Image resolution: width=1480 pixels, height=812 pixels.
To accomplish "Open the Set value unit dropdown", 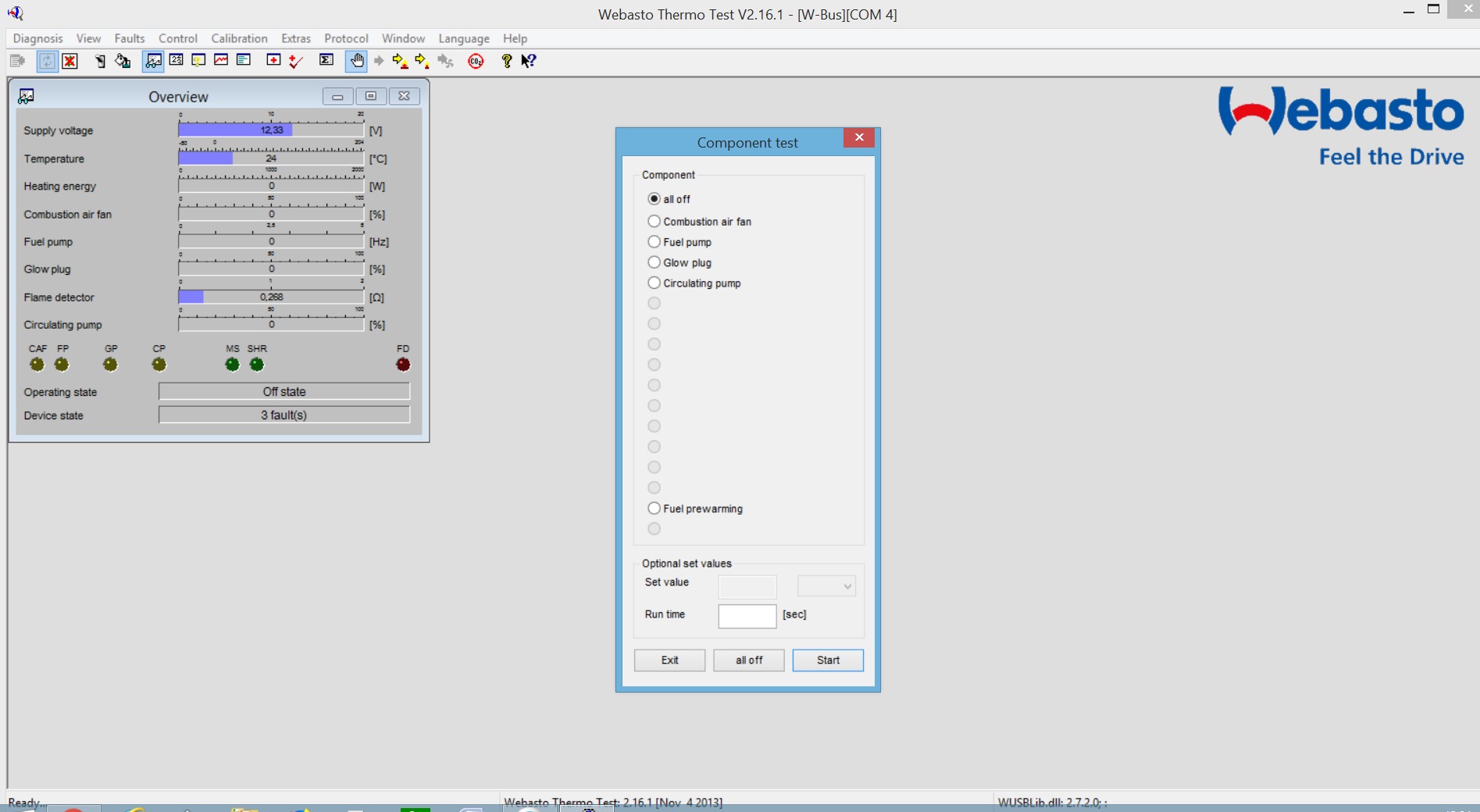I will tap(826, 586).
